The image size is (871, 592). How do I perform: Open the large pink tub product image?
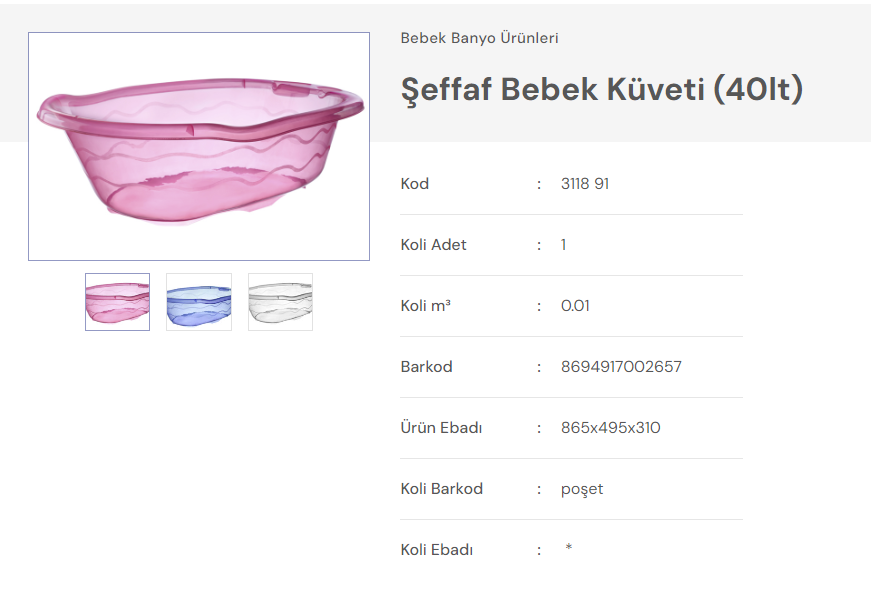(199, 147)
